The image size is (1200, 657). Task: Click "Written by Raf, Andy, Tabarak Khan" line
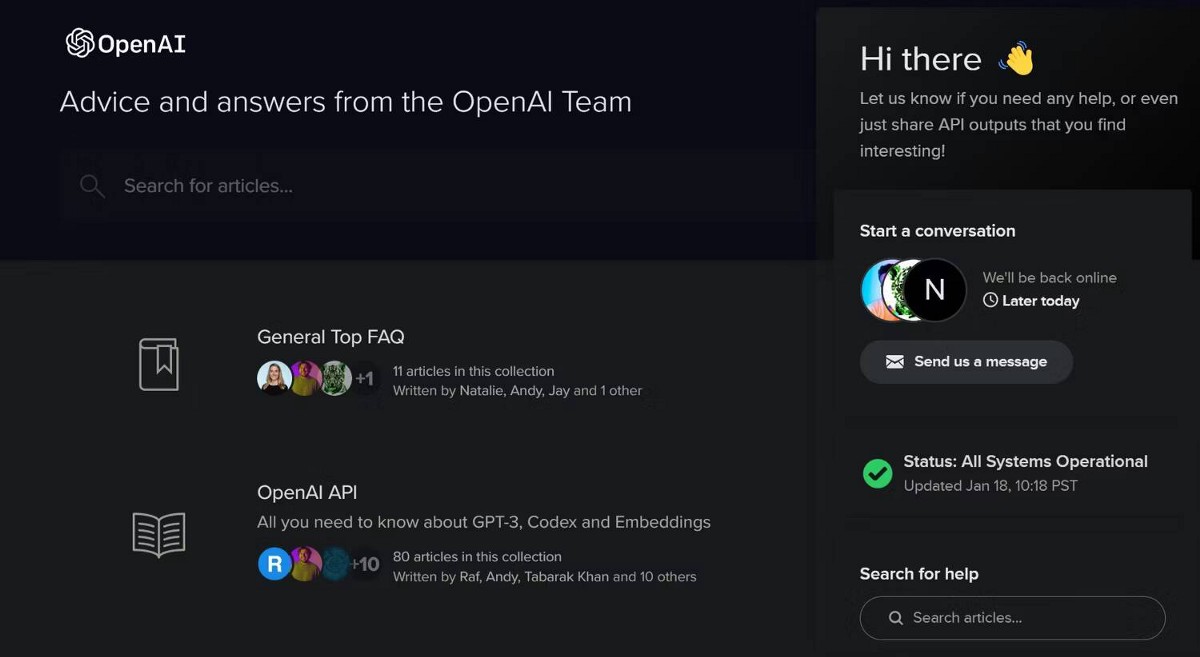[x=545, y=576]
